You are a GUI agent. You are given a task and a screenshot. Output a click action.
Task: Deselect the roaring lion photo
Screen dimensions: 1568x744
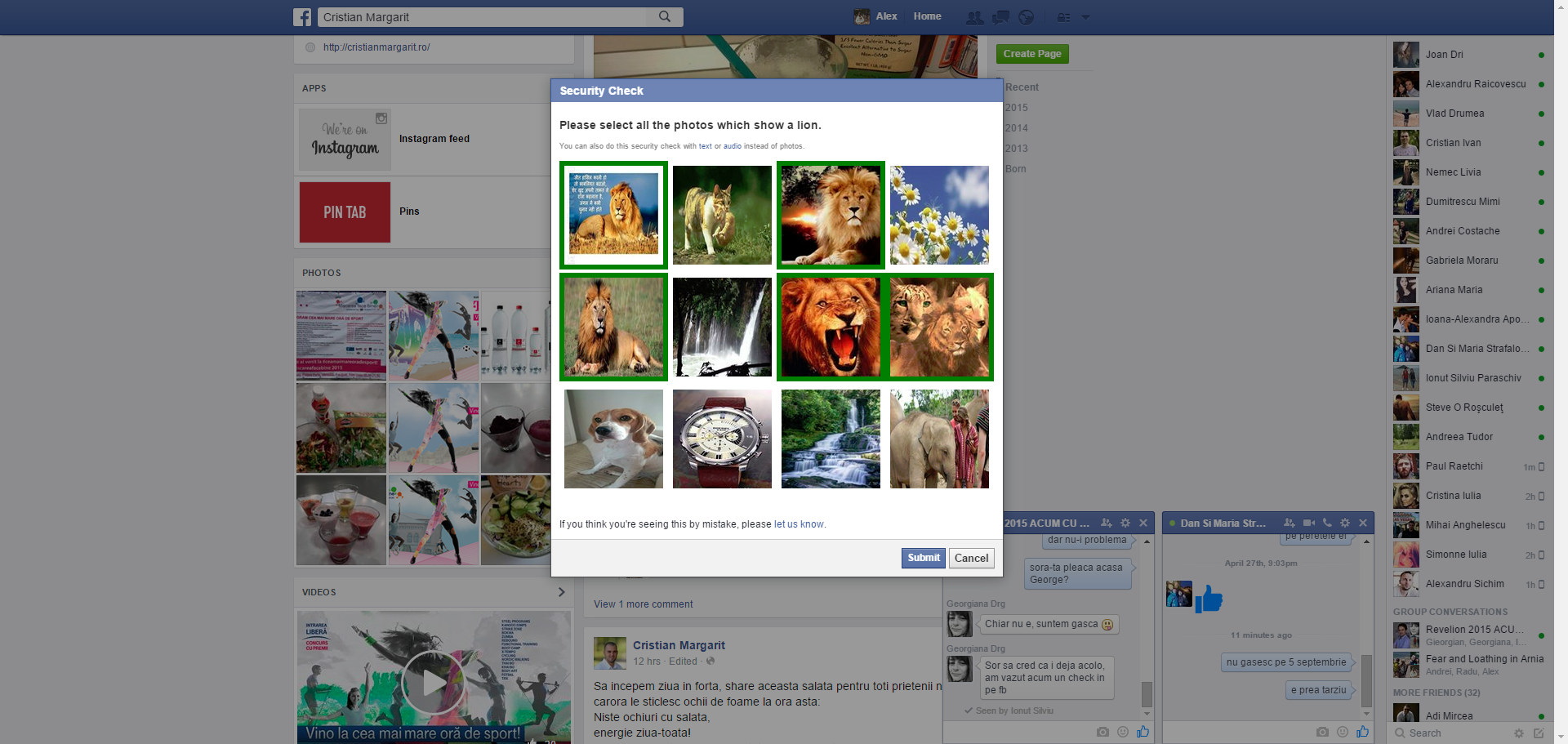[831, 327]
